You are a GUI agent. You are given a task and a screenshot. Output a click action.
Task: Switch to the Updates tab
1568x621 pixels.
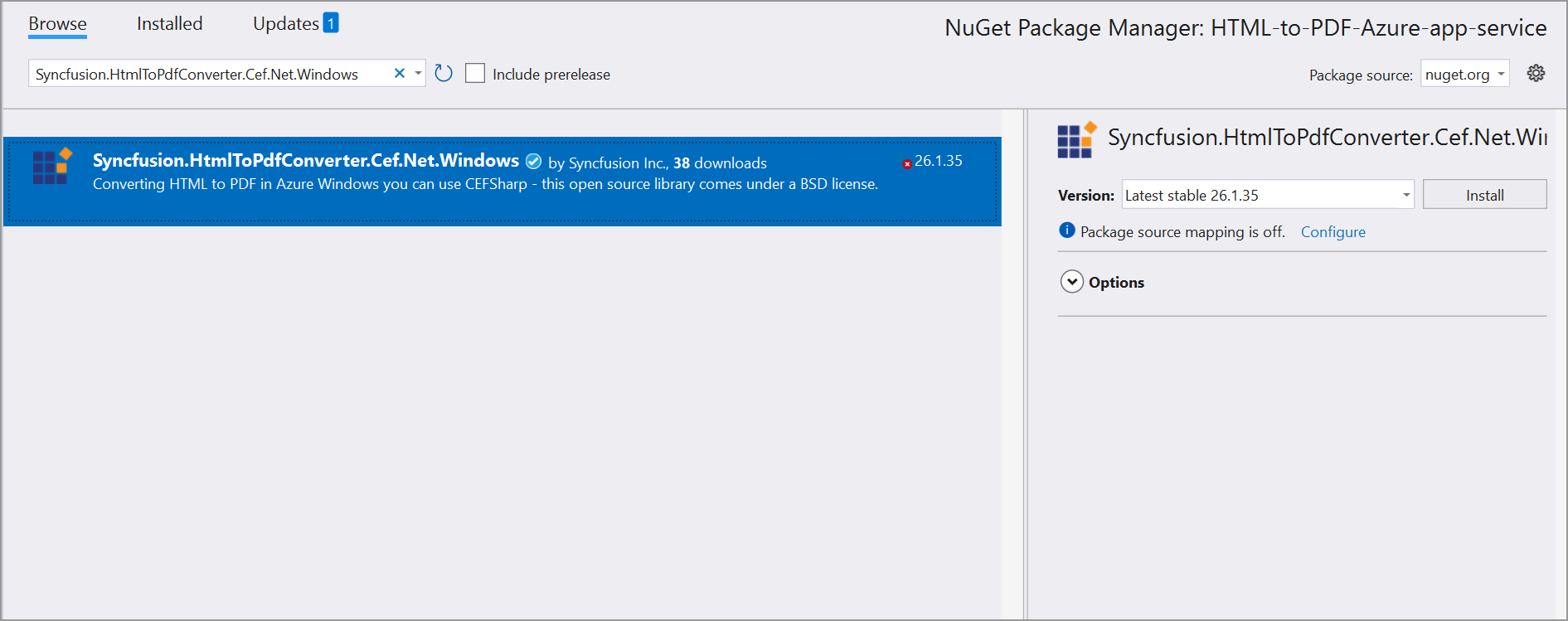click(285, 23)
